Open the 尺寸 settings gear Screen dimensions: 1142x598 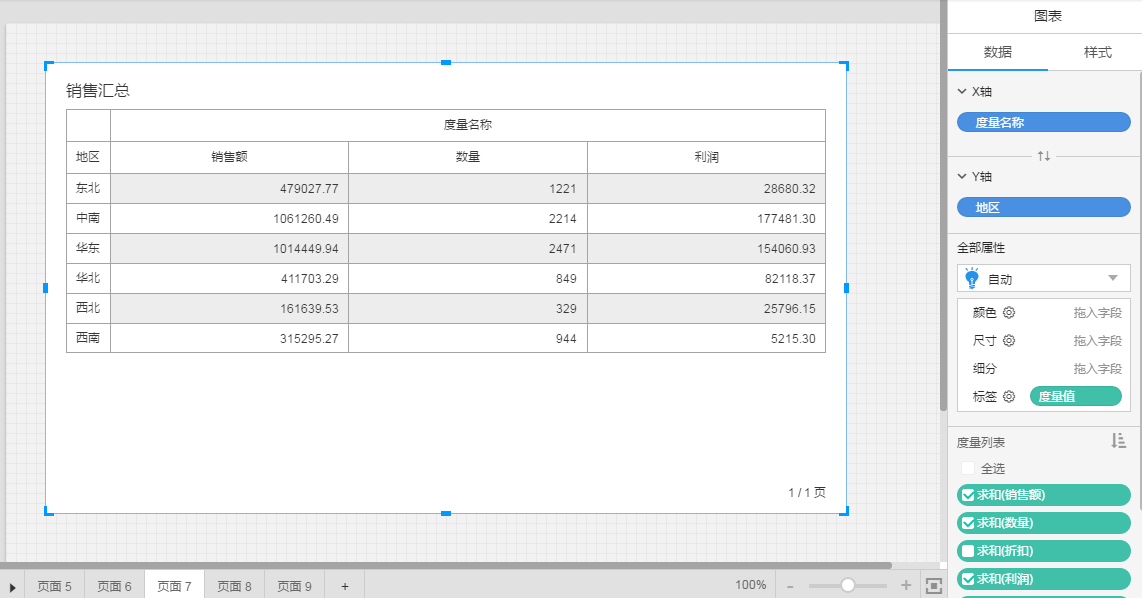tap(1009, 341)
